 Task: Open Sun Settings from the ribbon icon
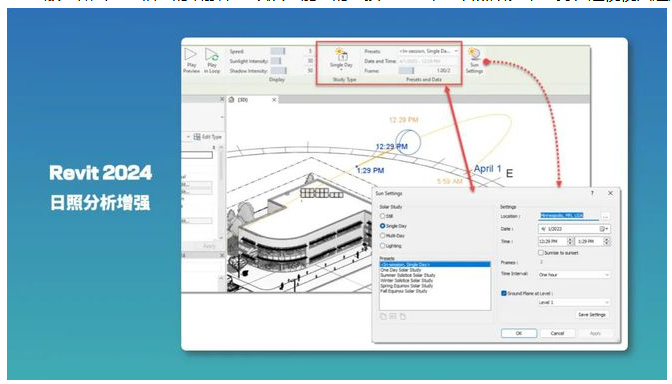click(474, 54)
